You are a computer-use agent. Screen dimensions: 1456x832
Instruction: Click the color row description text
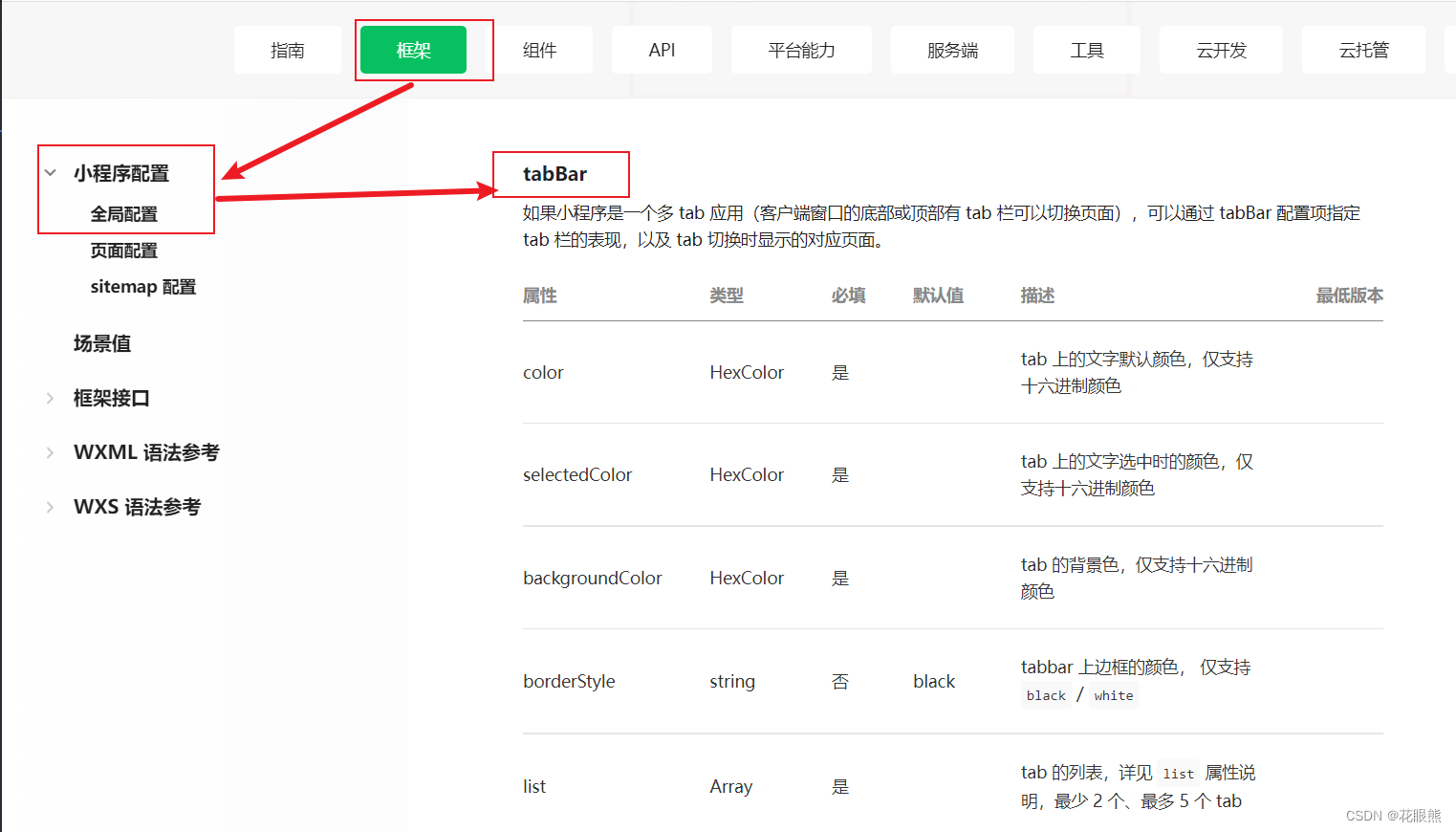[x=1137, y=373]
